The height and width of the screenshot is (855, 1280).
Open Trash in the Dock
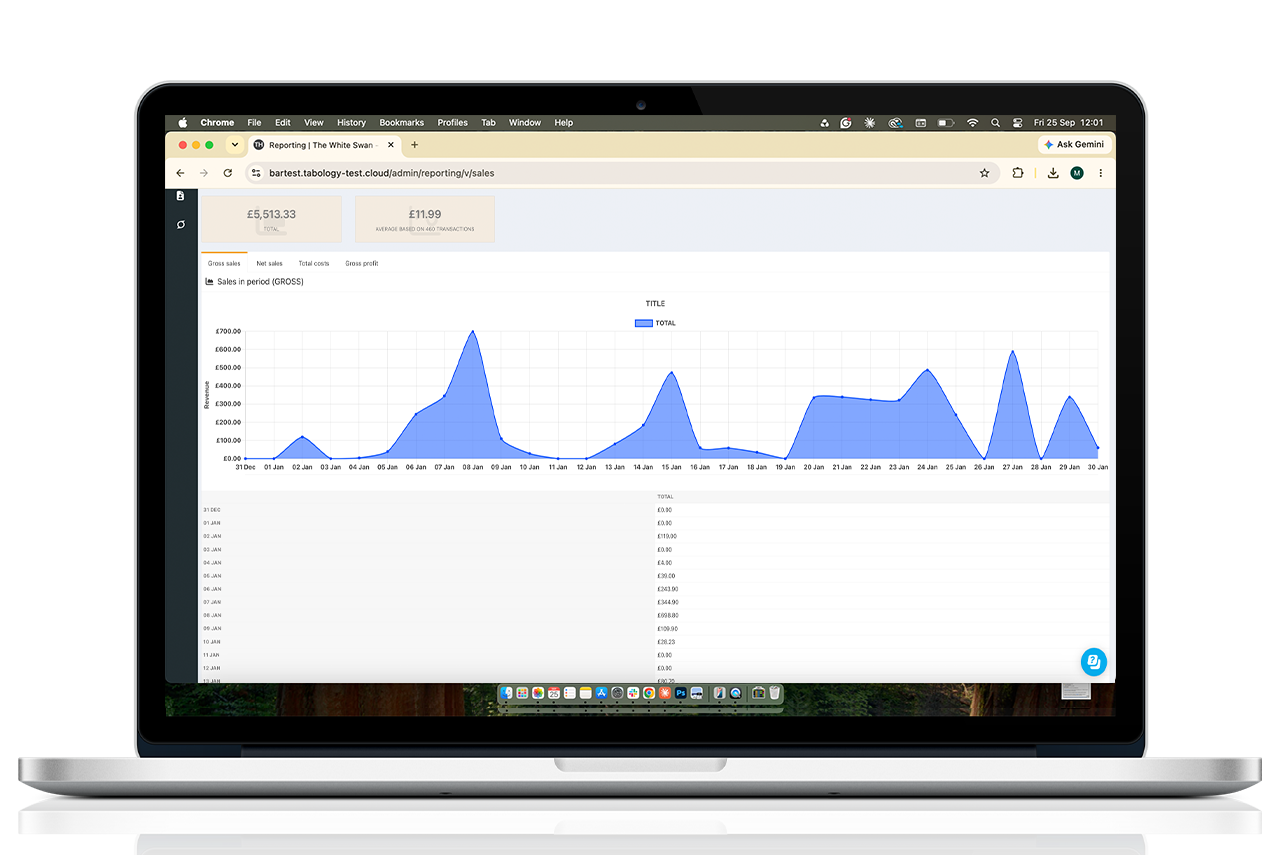tap(774, 692)
